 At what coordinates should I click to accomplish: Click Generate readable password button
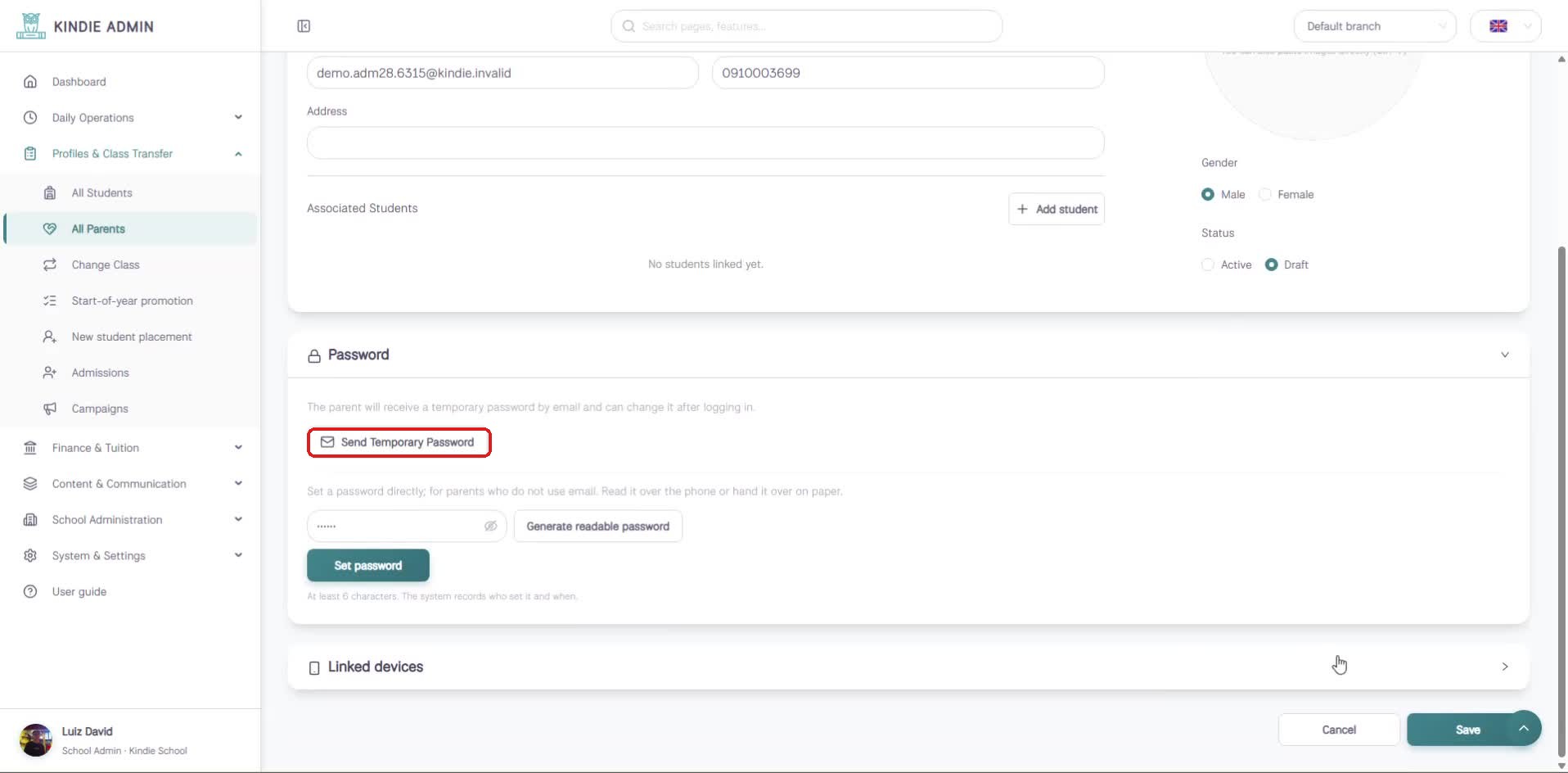coord(598,527)
